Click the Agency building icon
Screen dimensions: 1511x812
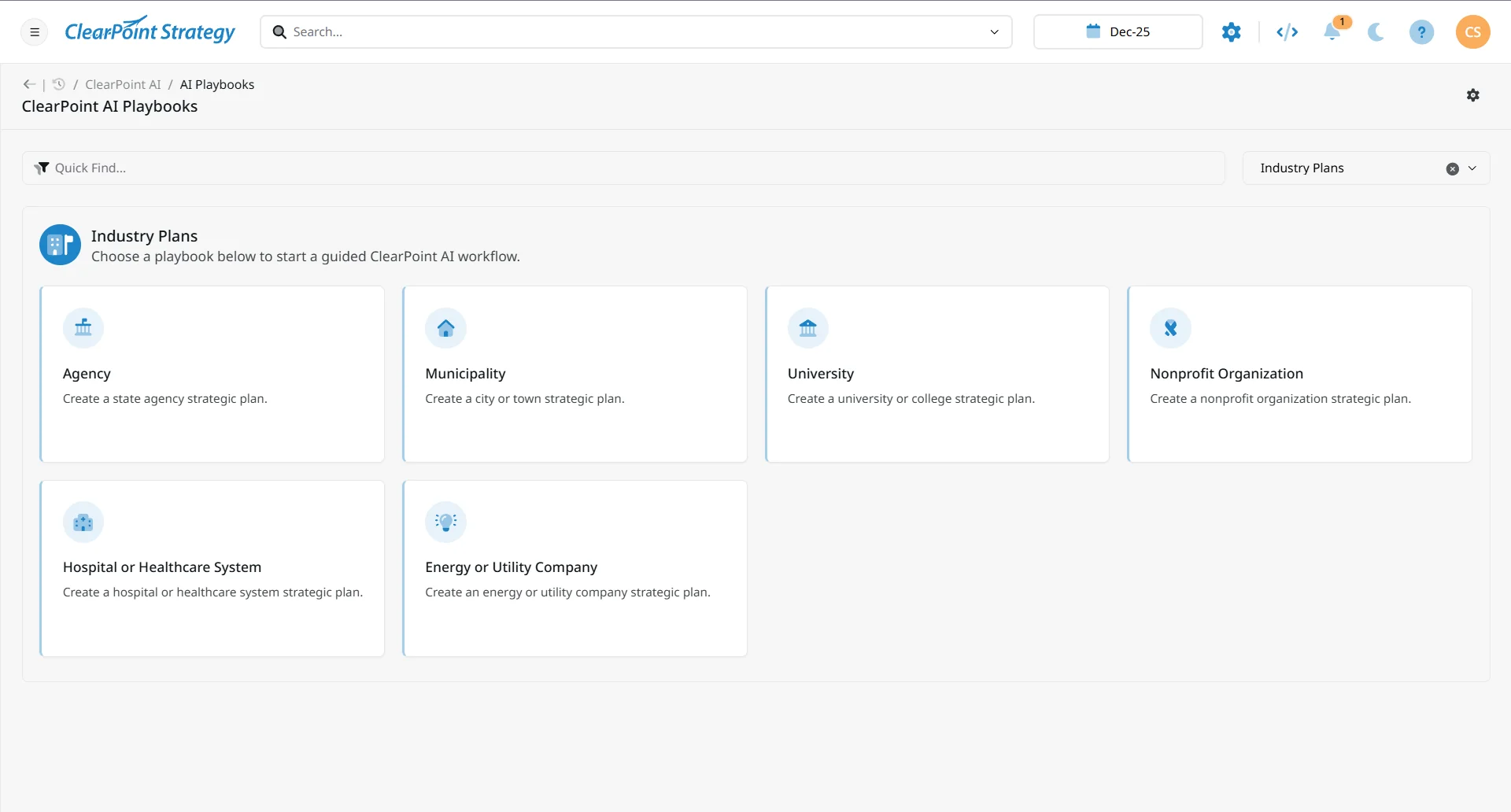[83, 328]
